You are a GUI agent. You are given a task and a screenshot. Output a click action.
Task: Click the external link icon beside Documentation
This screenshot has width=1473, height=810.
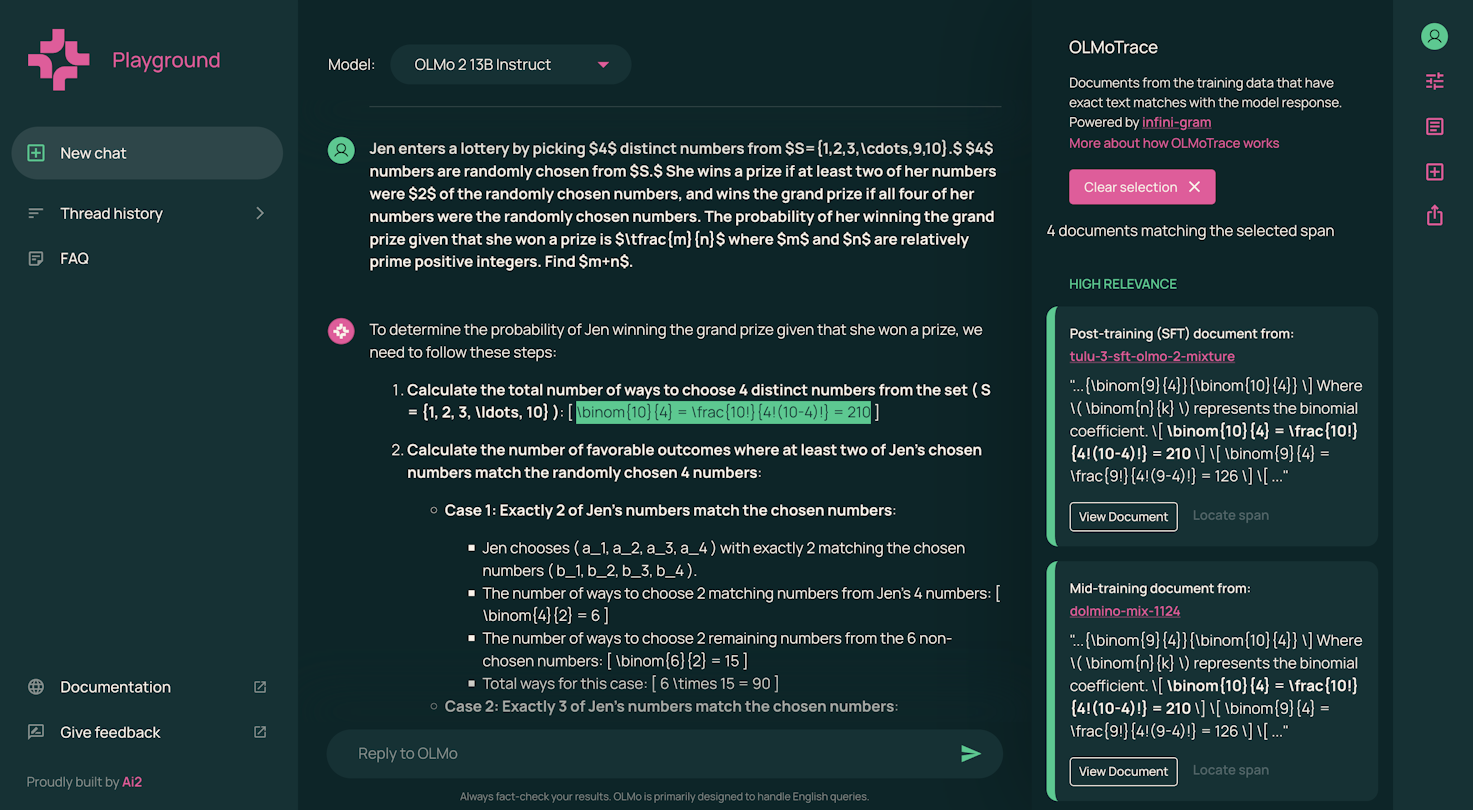pos(260,687)
